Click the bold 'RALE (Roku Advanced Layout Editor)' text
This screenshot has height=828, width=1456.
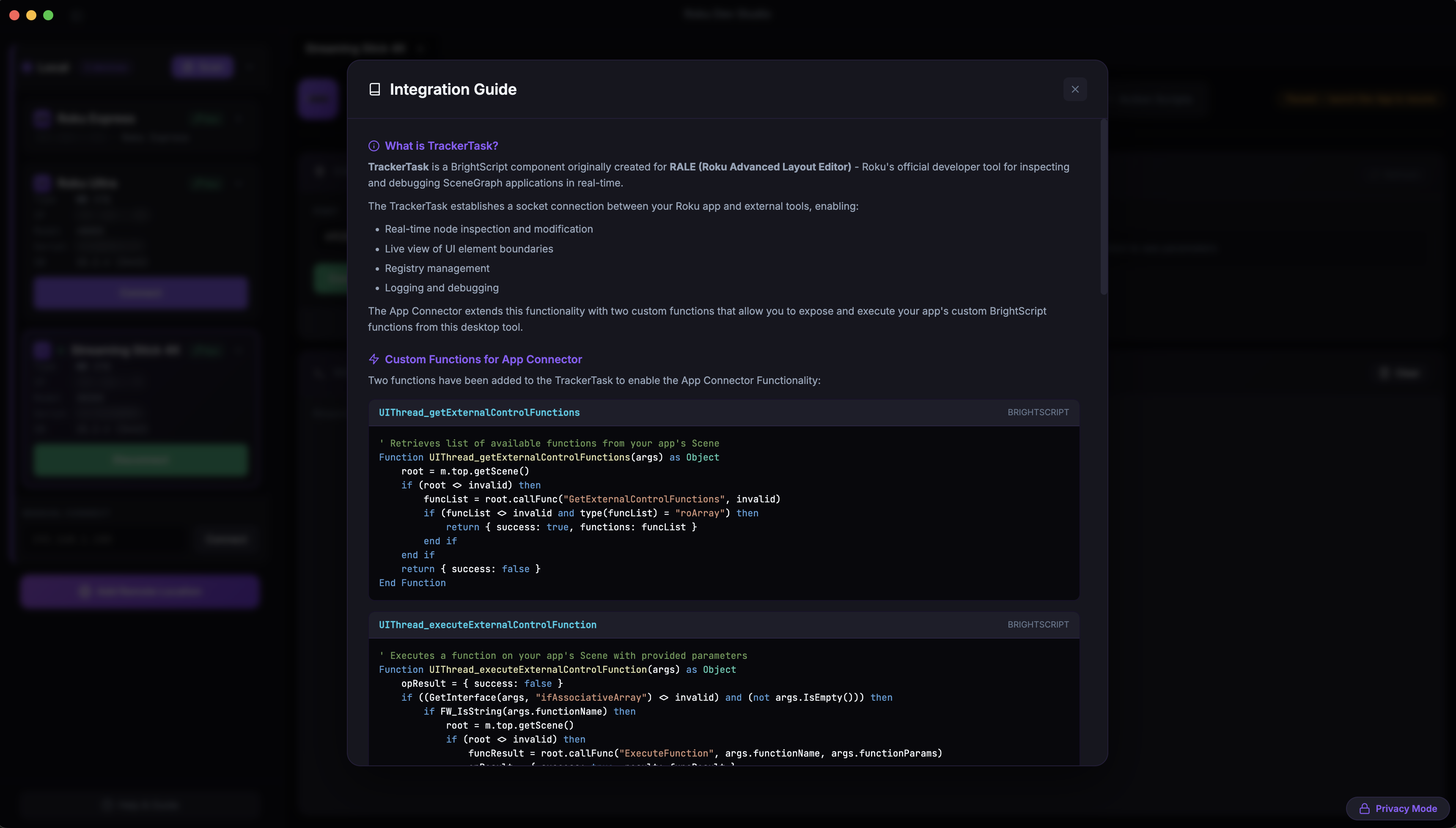click(760, 167)
